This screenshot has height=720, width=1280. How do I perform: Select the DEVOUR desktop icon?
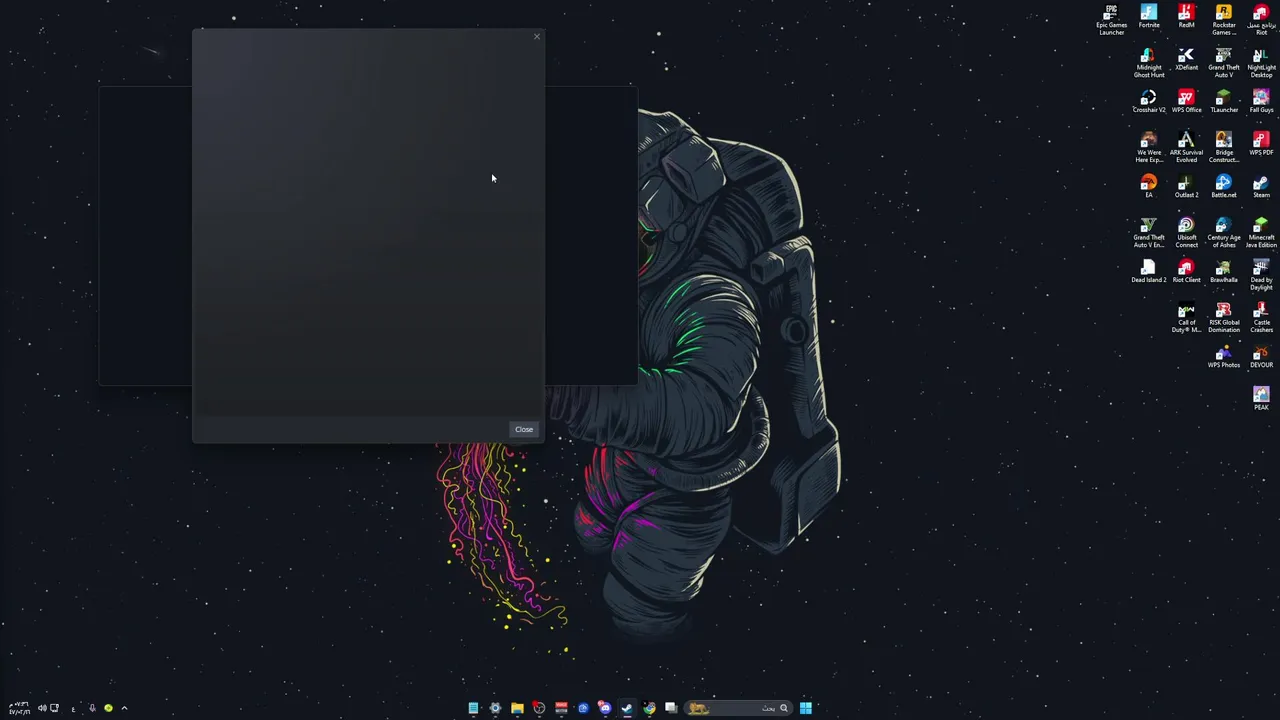(x=1261, y=357)
